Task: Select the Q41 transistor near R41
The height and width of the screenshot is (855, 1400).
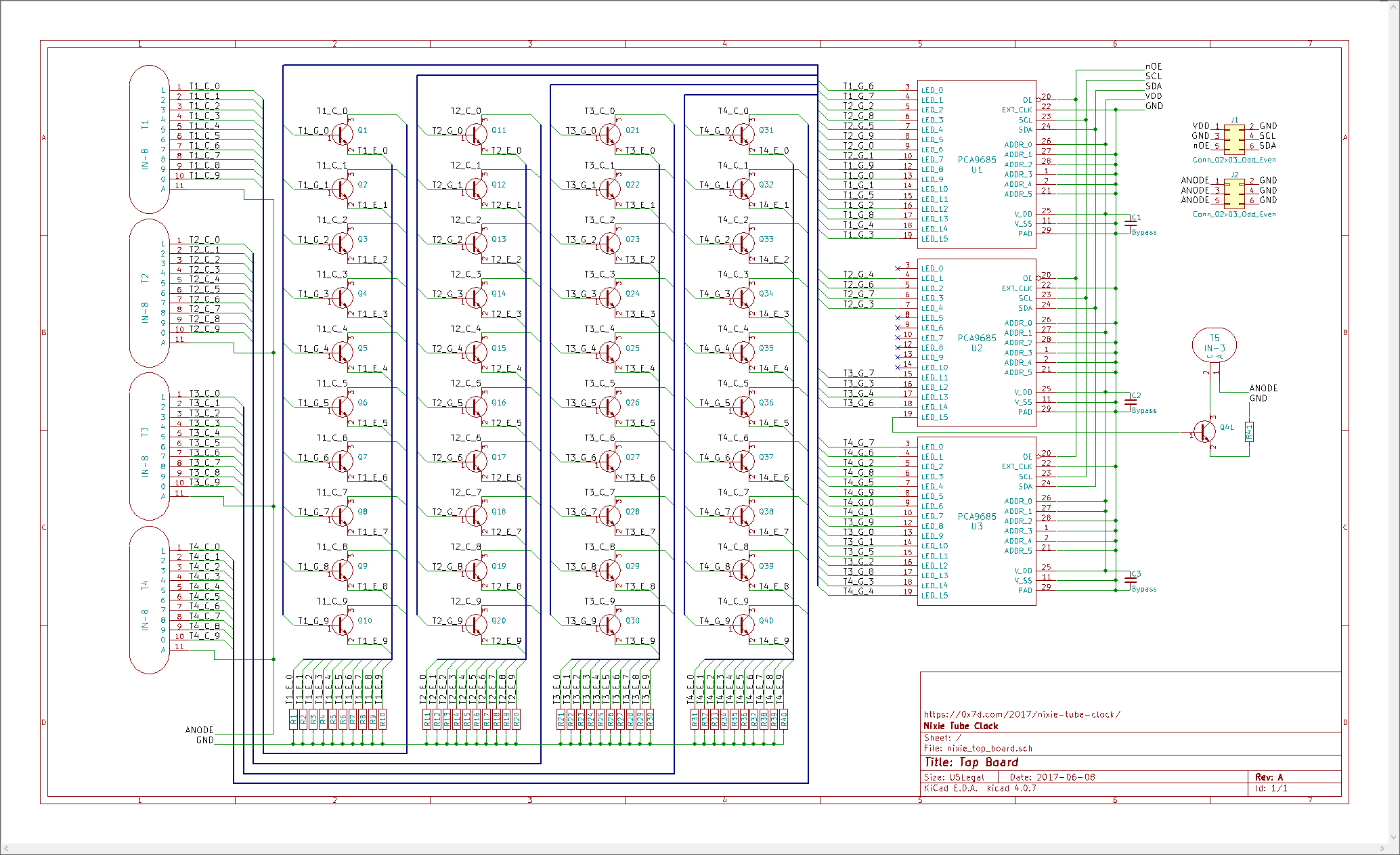Action: click(x=1205, y=431)
